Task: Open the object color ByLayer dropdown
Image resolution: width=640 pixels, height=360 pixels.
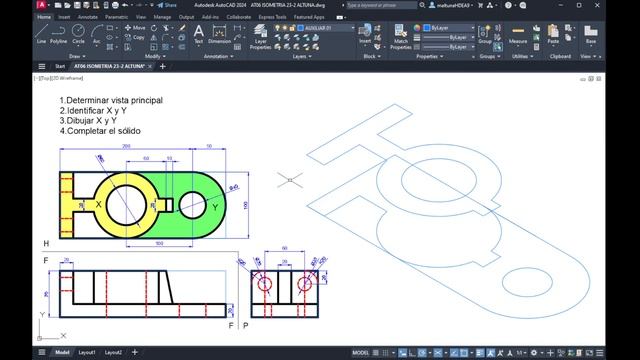Action: (x=449, y=28)
